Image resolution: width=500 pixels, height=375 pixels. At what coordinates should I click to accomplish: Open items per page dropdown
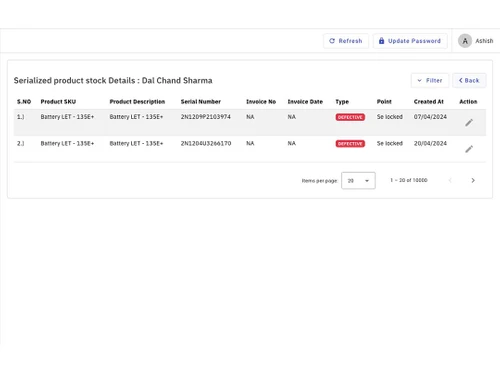(358, 180)
